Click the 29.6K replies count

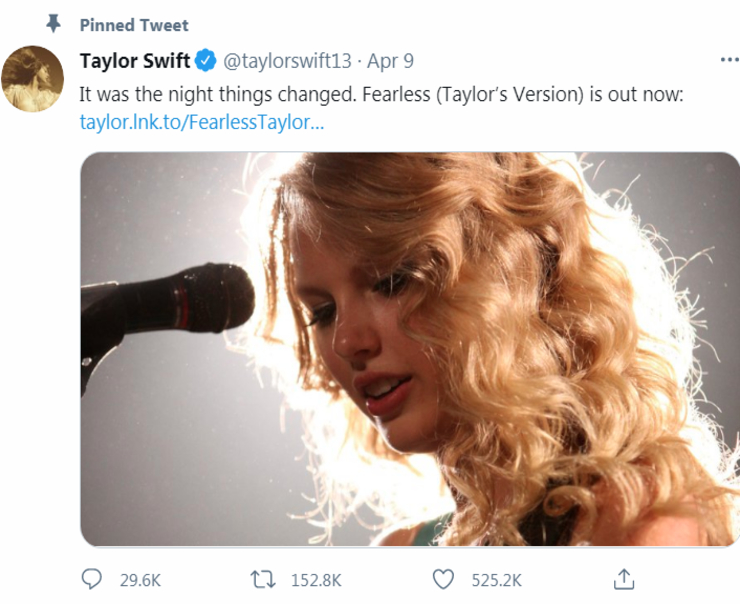point(140,580)
